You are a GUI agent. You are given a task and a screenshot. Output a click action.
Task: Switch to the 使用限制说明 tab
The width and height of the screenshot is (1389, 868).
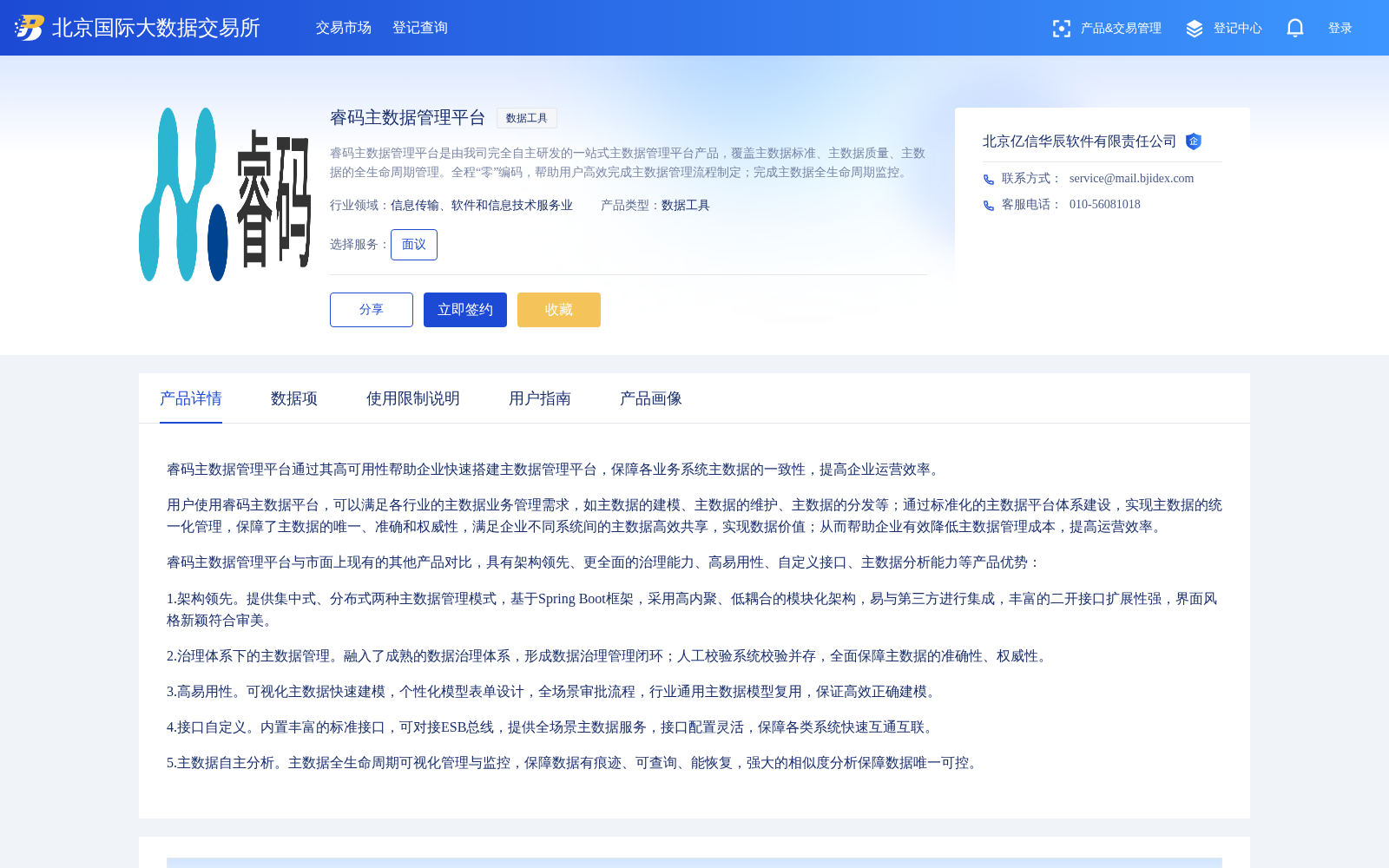click(x=413, y=398)
